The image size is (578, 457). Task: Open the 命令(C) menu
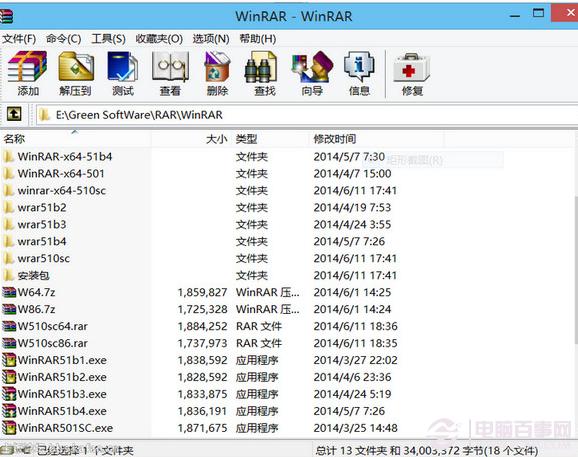pos(63,39)
